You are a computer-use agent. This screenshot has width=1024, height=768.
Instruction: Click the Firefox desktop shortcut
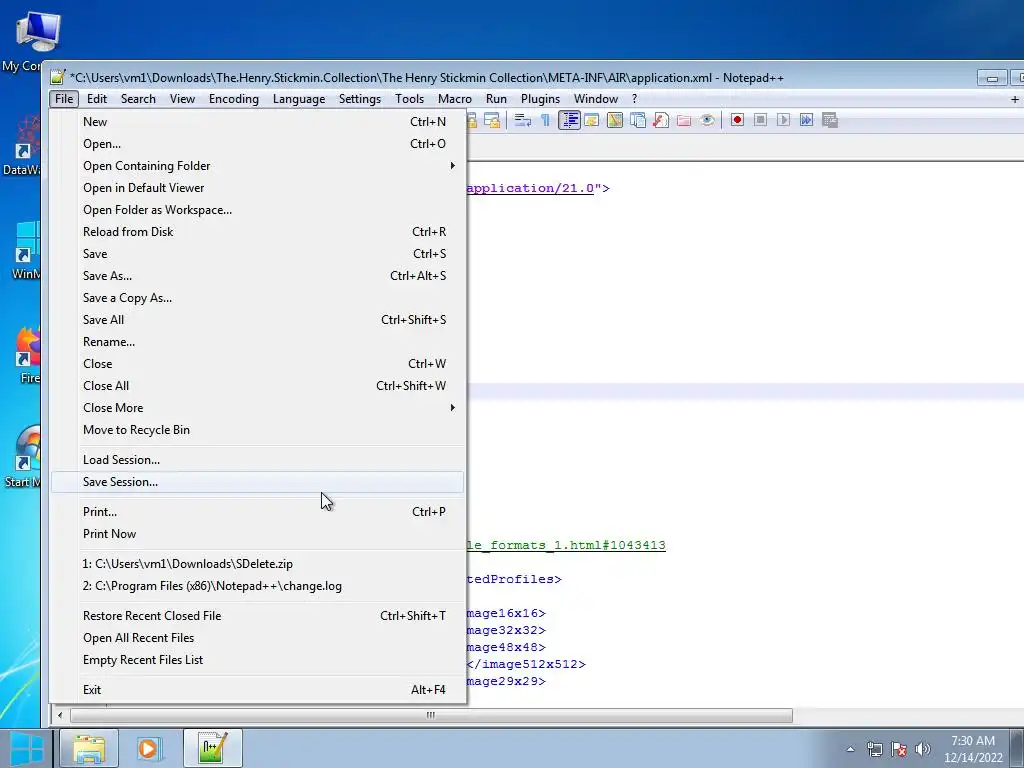pos(26,356)
